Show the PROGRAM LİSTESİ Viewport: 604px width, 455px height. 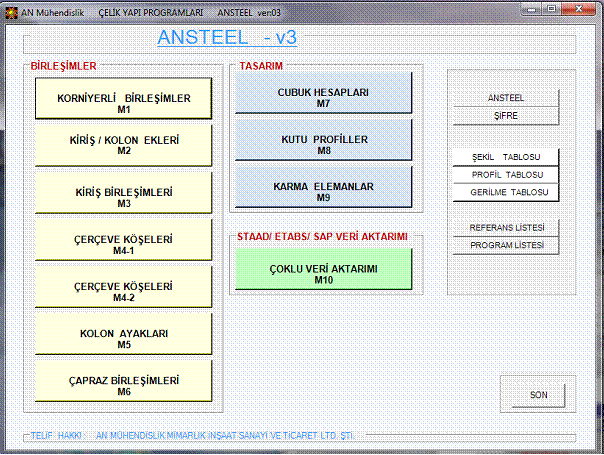505,245
